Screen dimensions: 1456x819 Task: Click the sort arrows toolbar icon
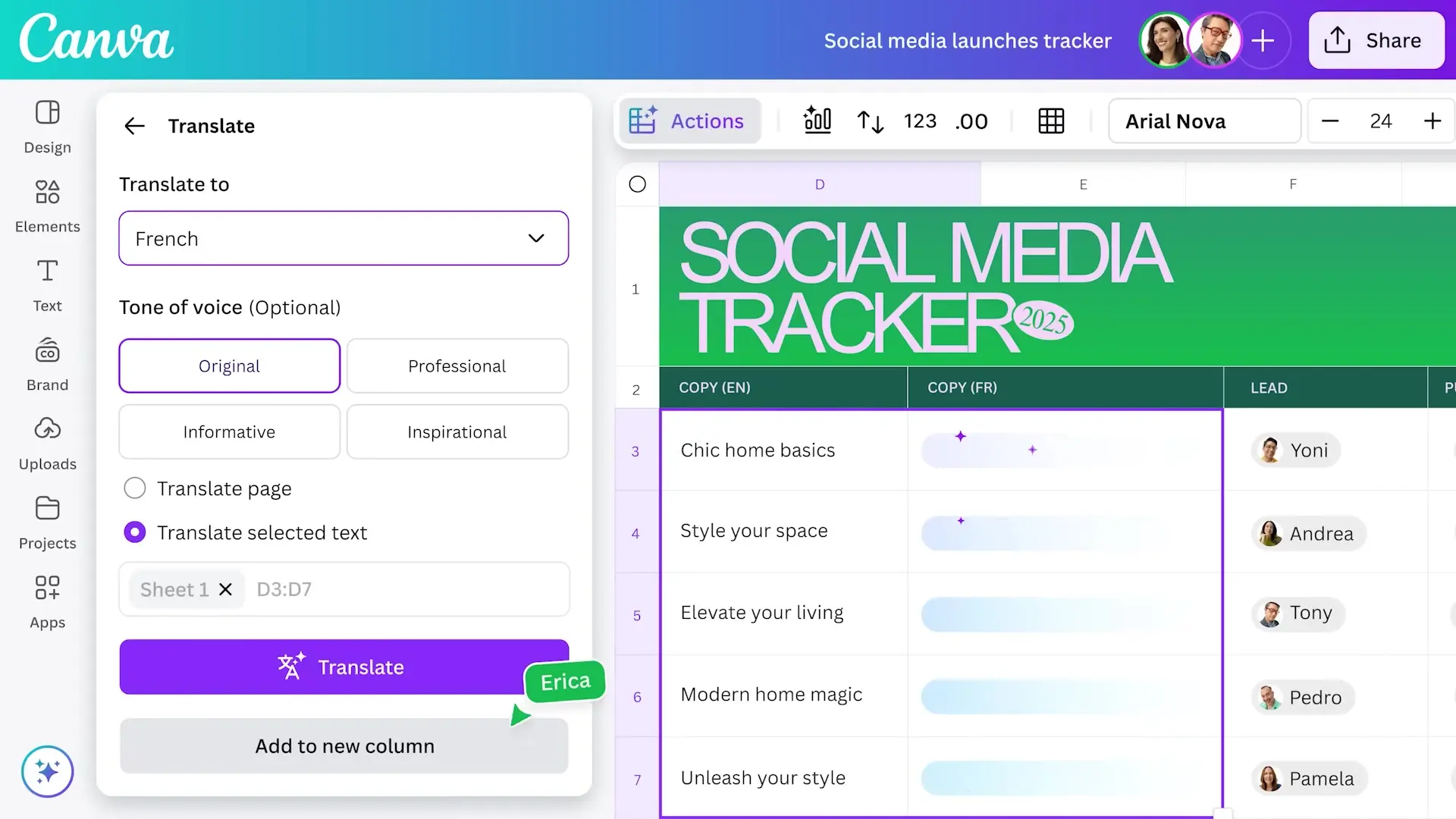point(870,121)
